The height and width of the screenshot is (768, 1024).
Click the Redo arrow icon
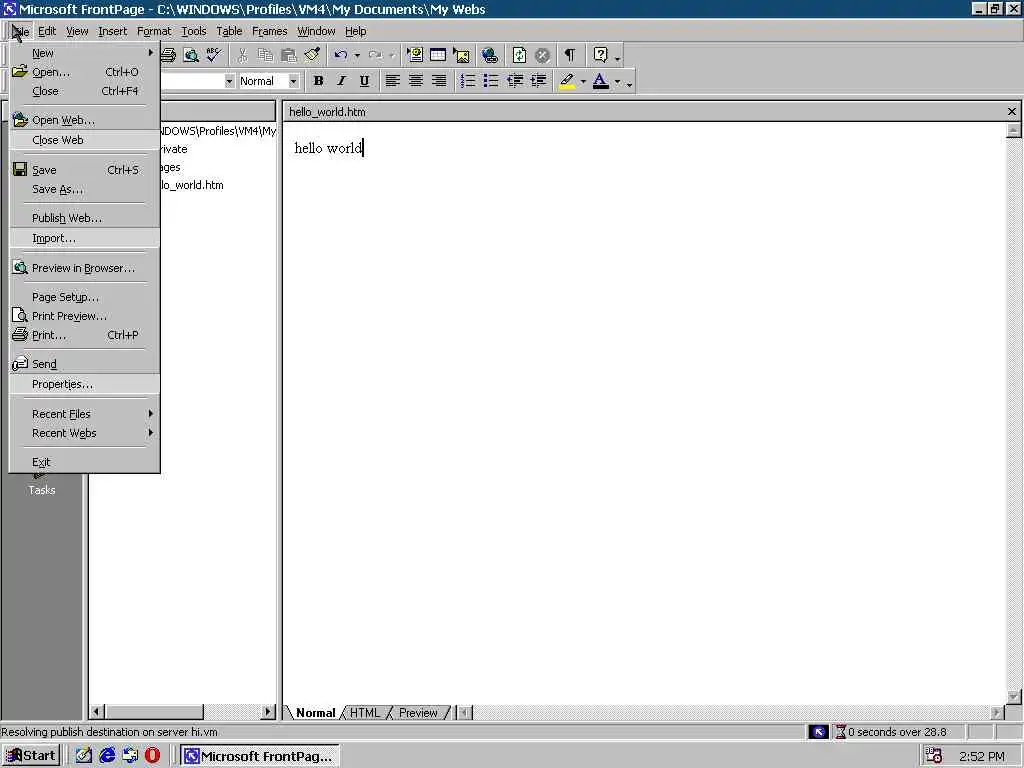[x=375, y=56]
